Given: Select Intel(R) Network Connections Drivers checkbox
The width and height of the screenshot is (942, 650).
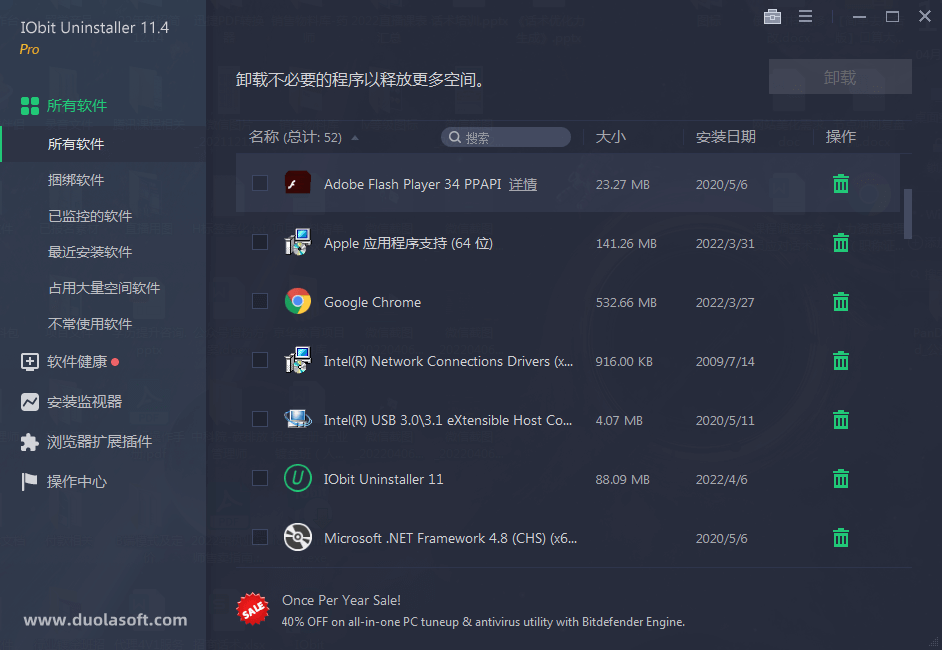Looking at the screenshot, I should point(260,360).
